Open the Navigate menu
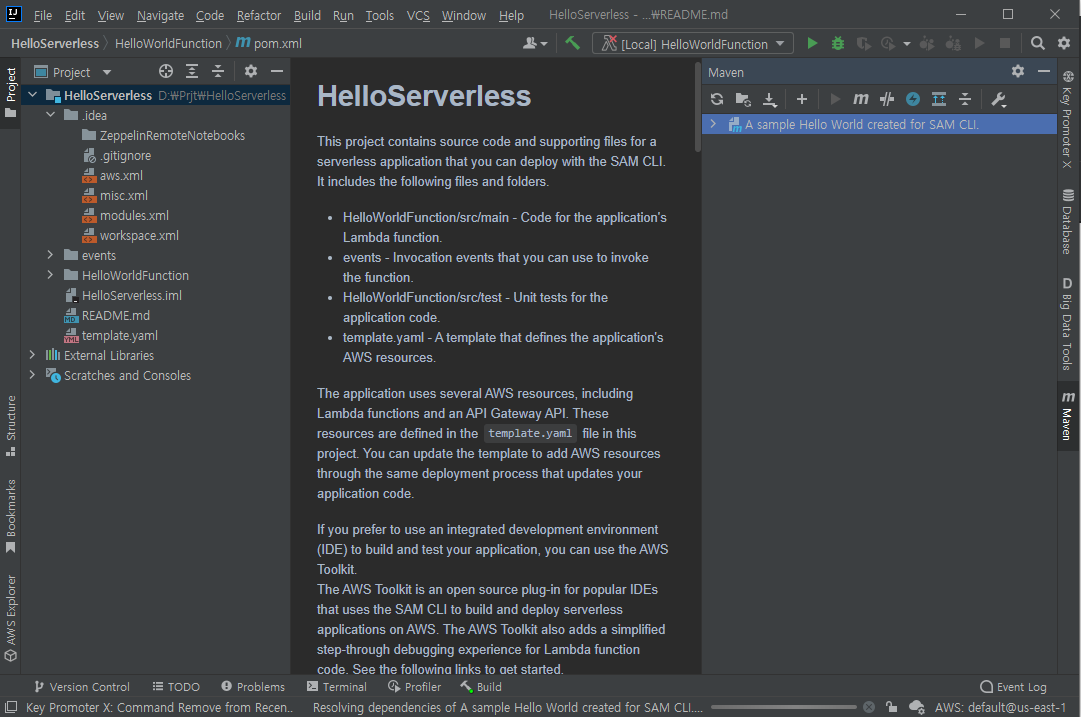This screenshot has height=717, width=1081. (160, 15)
